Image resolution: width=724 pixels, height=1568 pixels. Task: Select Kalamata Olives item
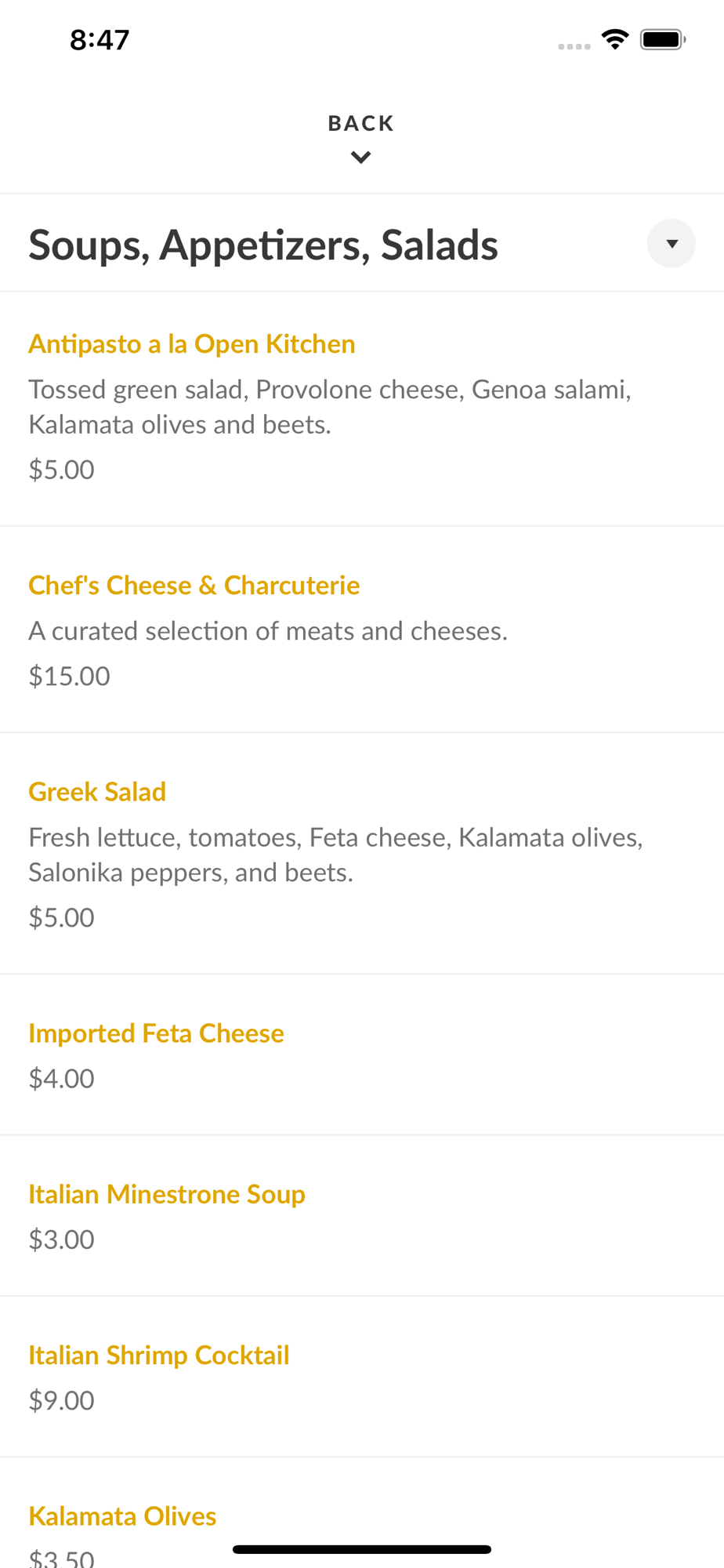point(122,1516)
